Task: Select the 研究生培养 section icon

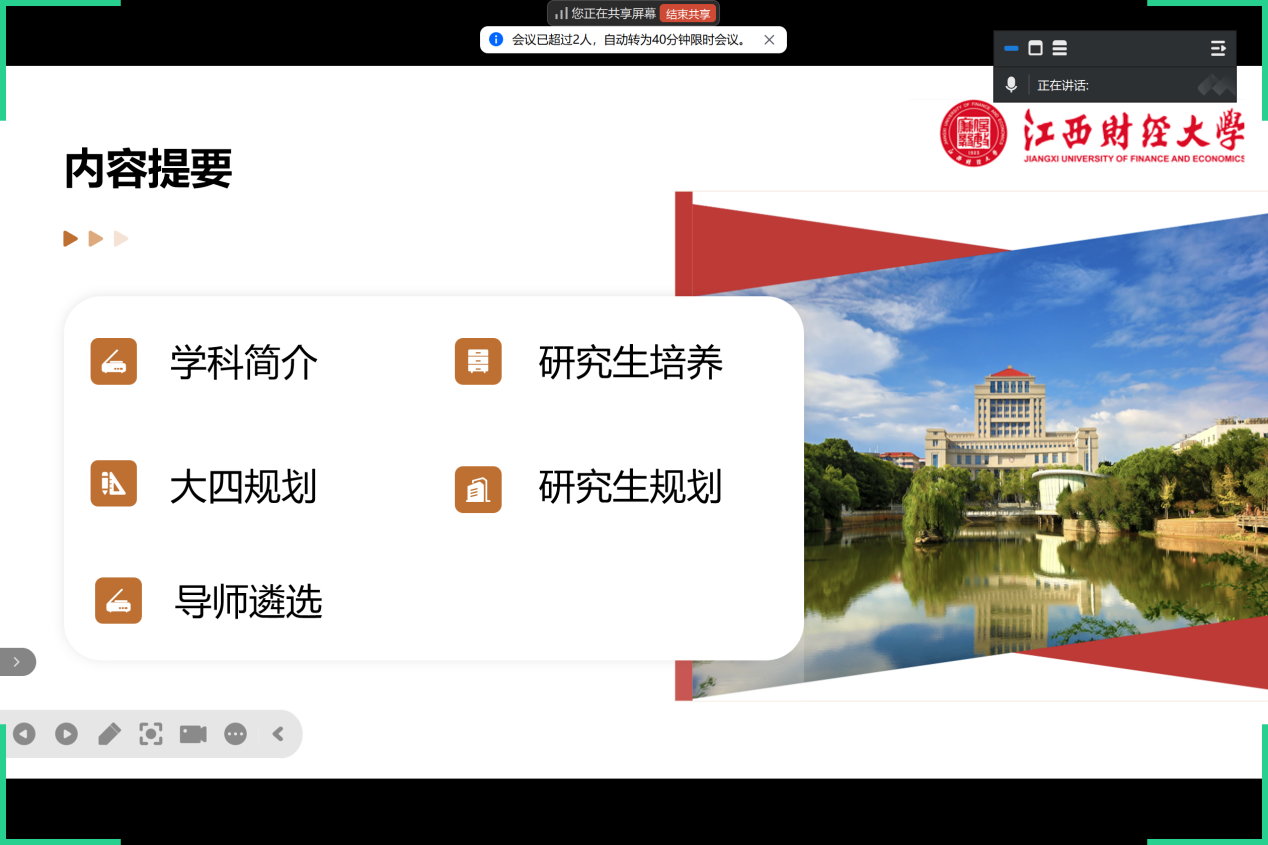Action: 478,361
